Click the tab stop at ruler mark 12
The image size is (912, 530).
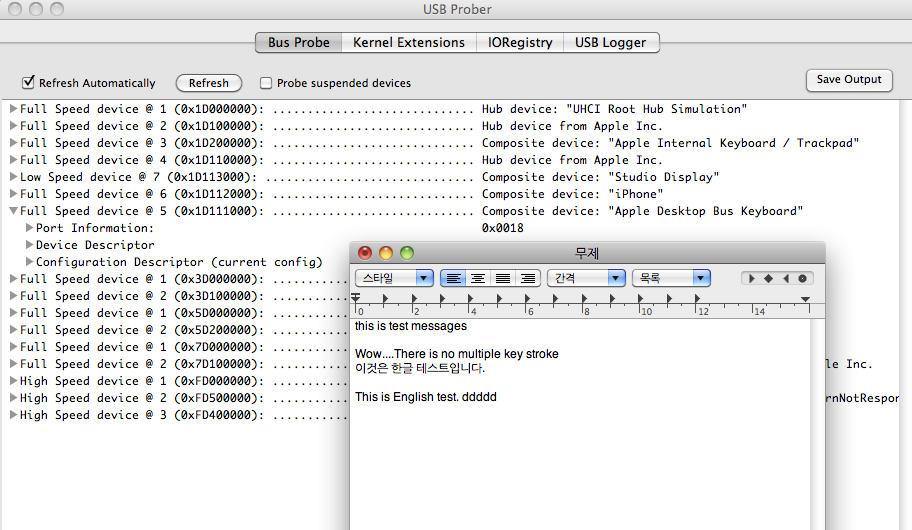coord(697,299)
